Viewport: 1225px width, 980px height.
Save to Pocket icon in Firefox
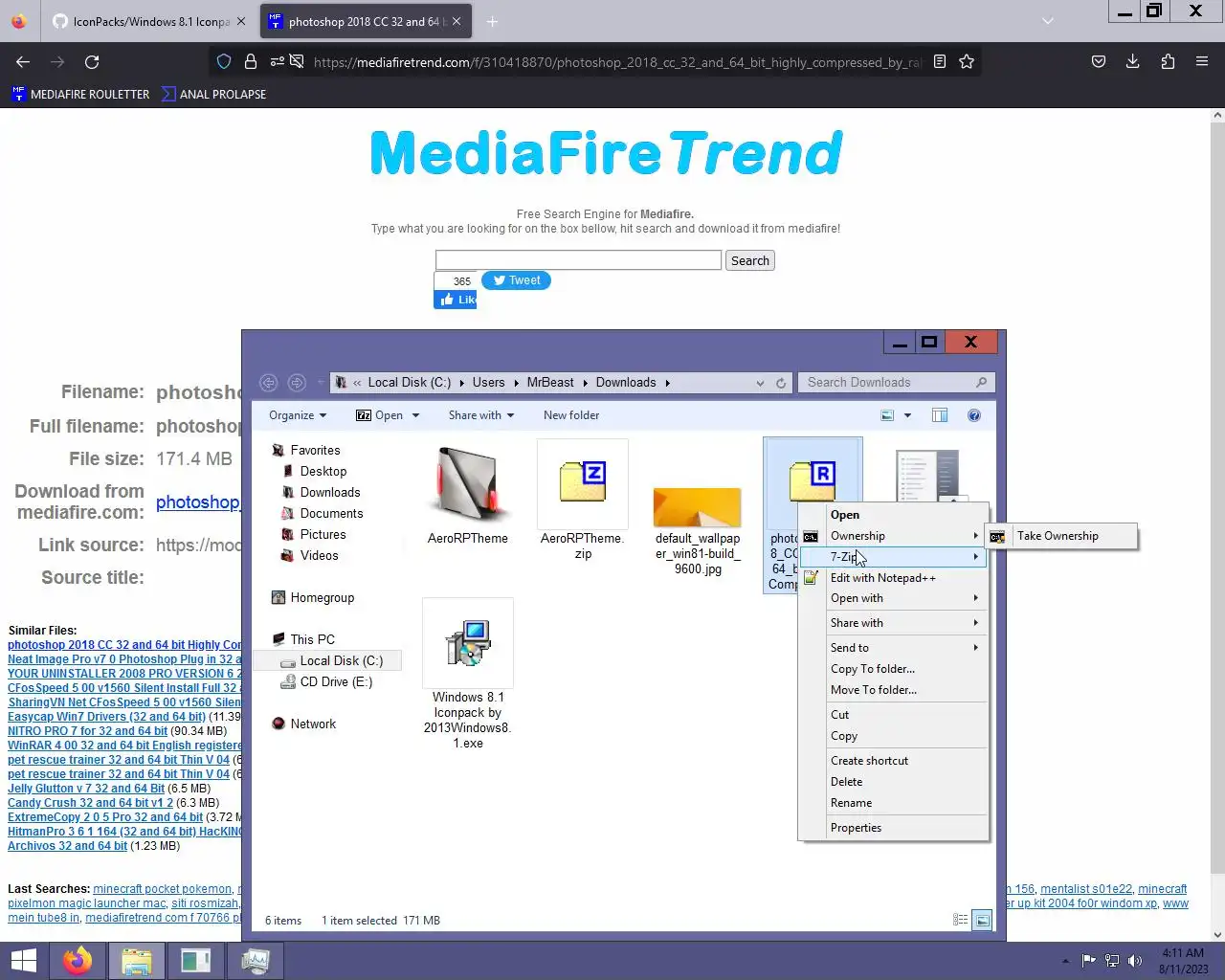(1098, 62)
